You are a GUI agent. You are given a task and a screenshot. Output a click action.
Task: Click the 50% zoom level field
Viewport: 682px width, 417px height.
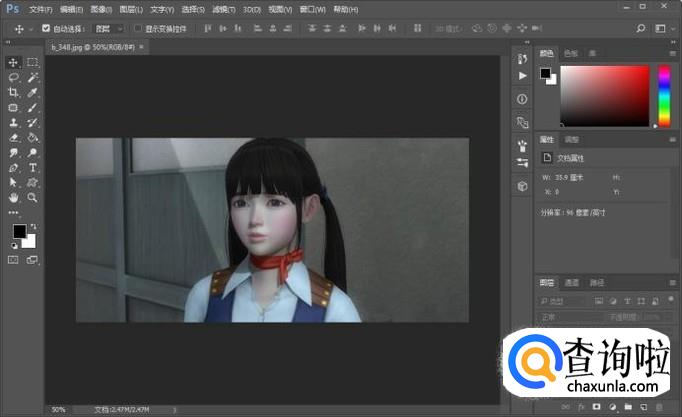tap(59, 409)
